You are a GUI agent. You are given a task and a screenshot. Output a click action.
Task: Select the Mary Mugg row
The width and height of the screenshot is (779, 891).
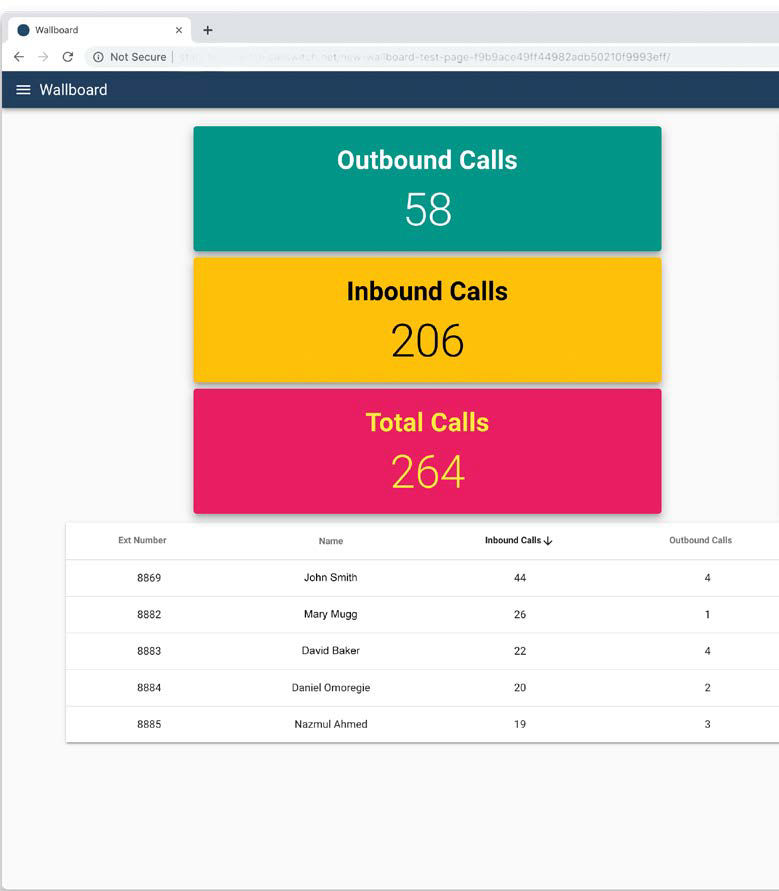330,614
